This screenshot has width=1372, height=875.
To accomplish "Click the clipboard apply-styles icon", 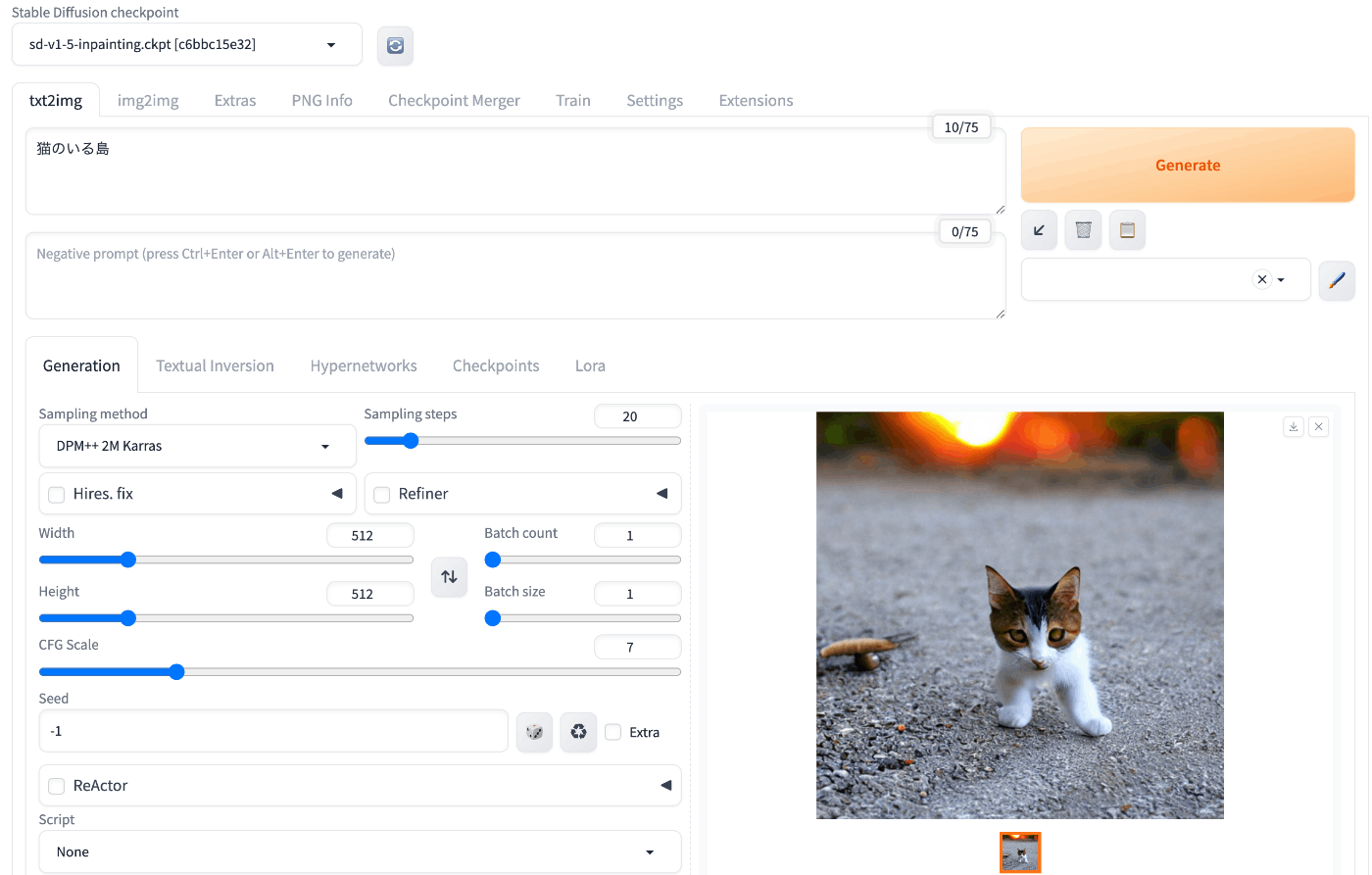I will point(1127,230).
